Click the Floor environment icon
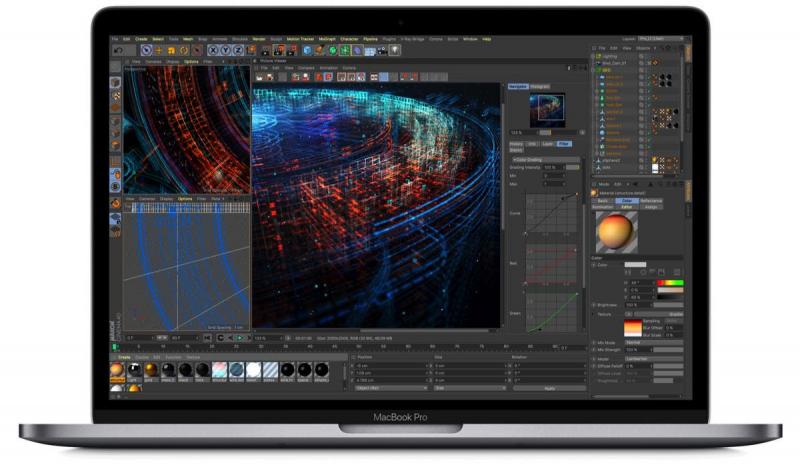 tap(370, 51)
